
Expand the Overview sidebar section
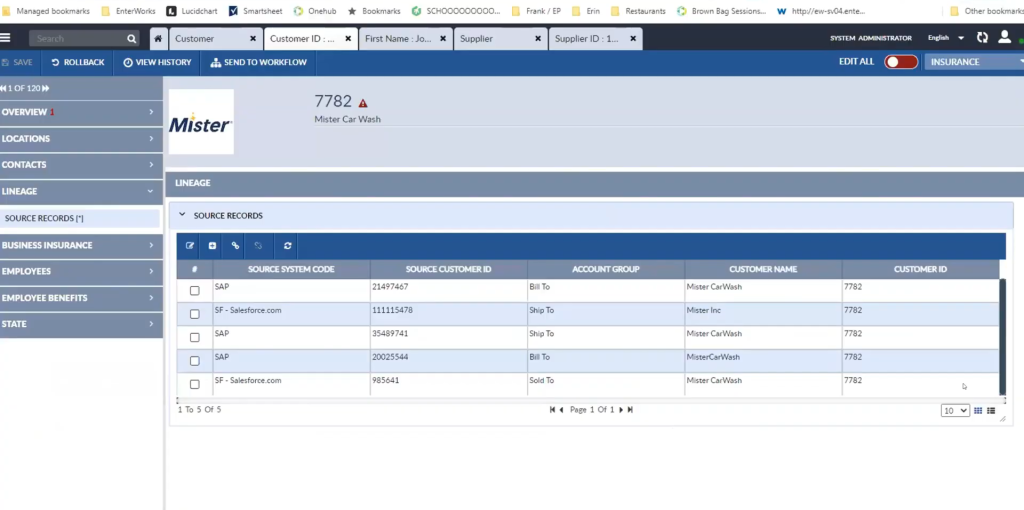coord(81,112)
